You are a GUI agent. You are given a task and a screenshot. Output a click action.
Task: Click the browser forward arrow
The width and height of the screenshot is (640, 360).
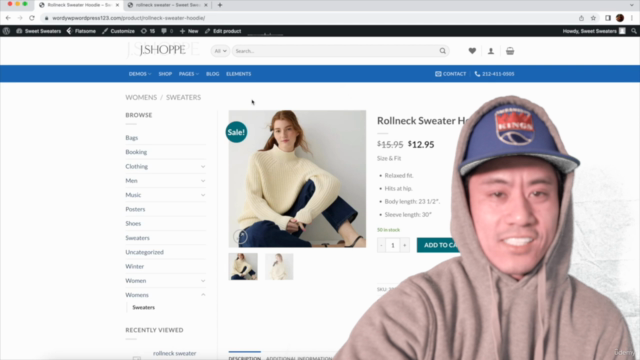pyautogui.click(x=20, y=18)
